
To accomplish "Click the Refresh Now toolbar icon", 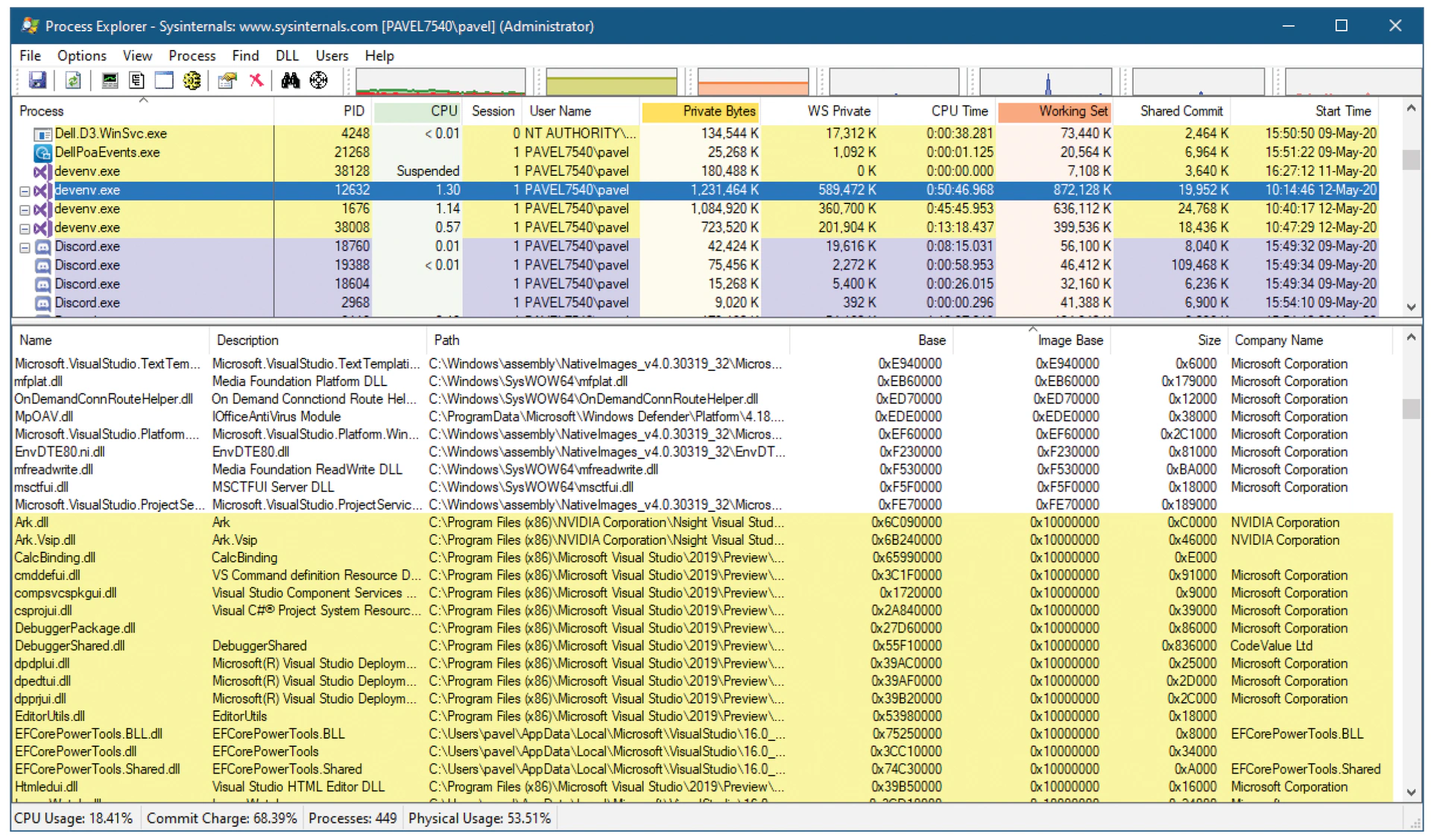I will tap(73, 80).
